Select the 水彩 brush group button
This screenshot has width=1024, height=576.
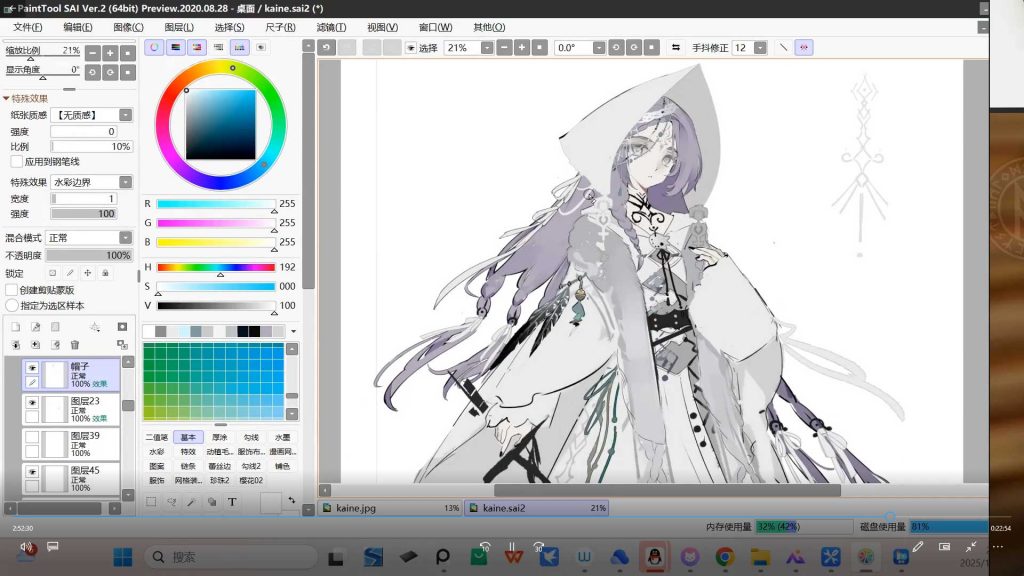click(157, 451)
